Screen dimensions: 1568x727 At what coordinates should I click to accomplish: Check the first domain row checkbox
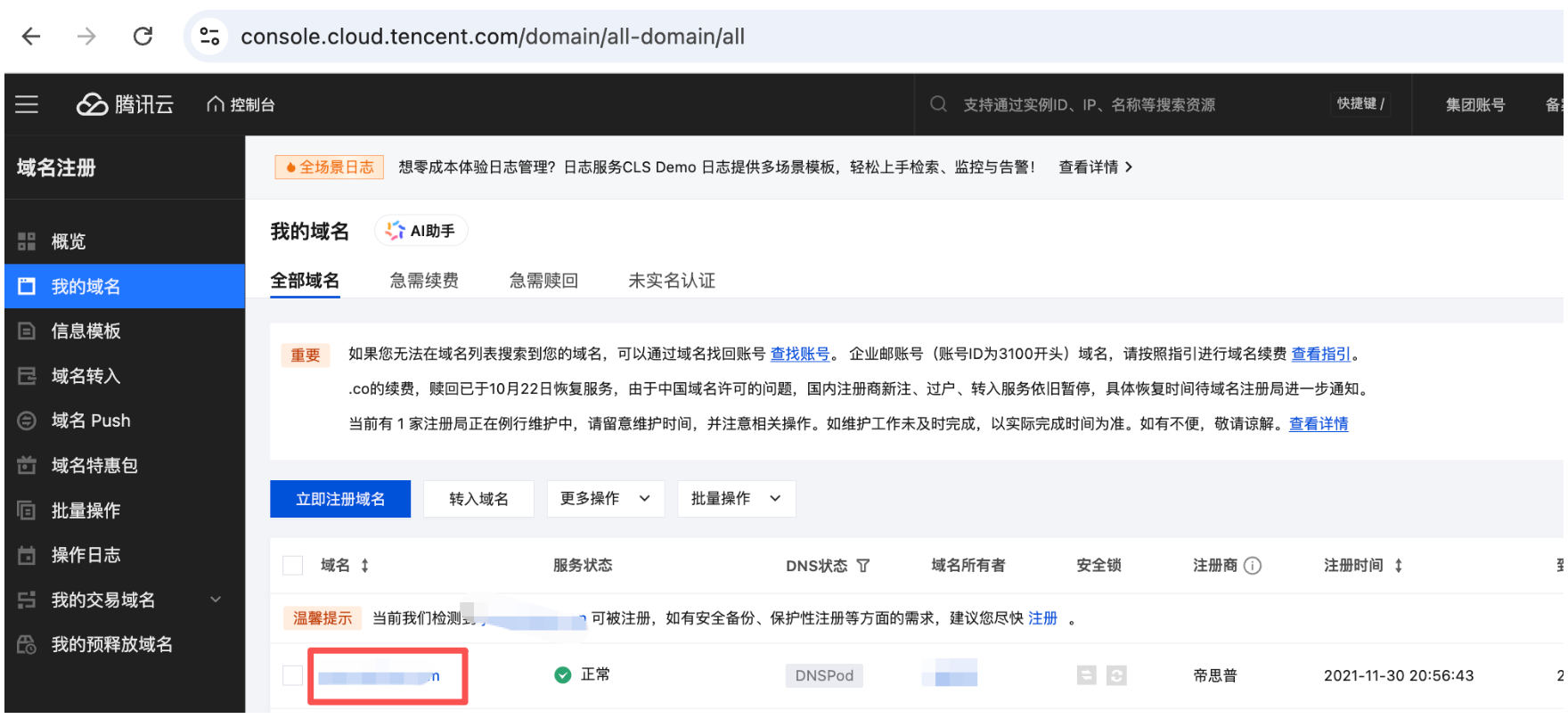click(x=292, y=675)
